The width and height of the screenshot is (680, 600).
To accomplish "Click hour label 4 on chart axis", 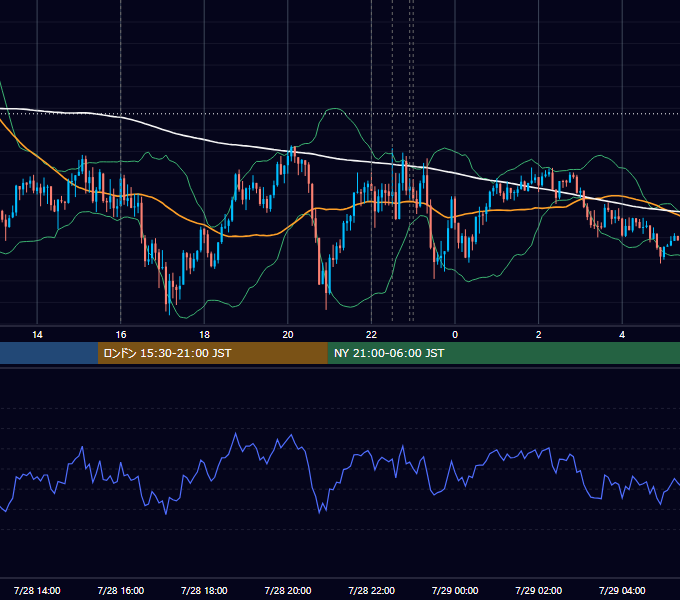I will (622, 335).
